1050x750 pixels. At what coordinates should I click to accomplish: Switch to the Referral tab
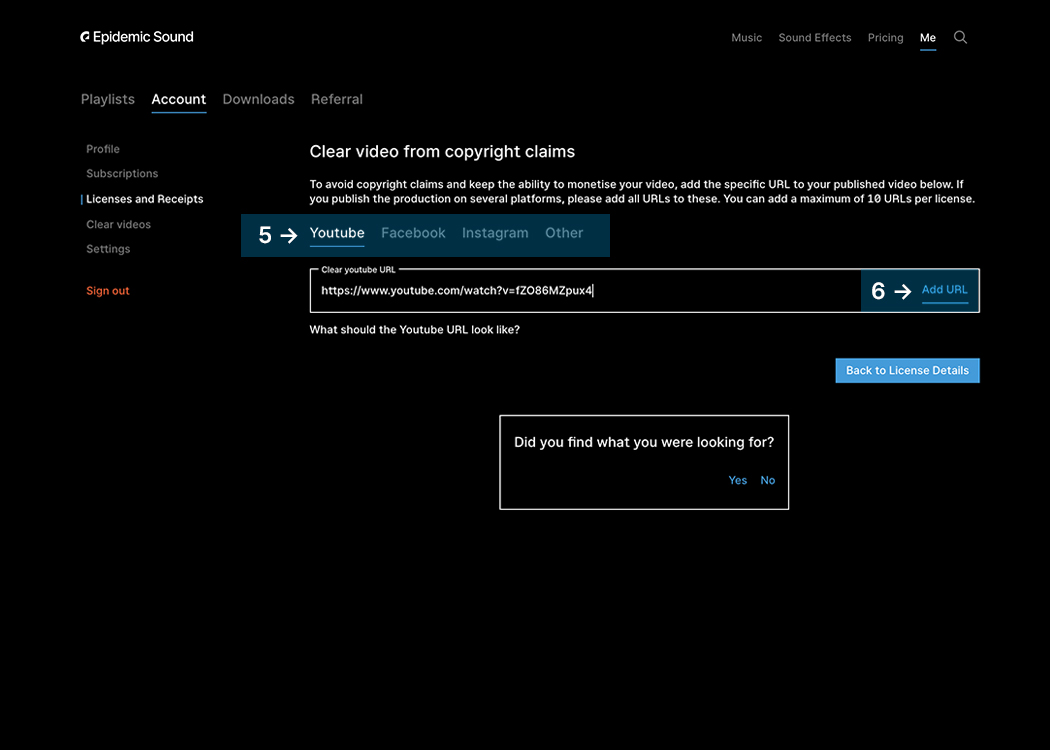point(336,99)
